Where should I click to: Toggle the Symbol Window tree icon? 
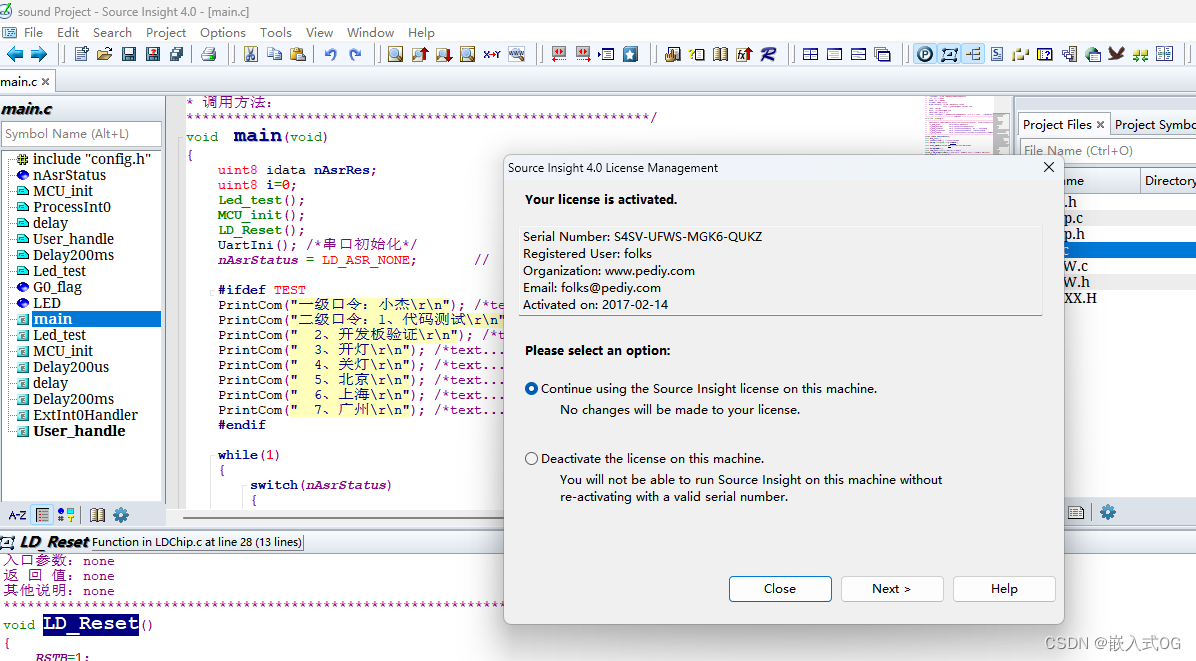pyautogui.click(x=973, y=54)
